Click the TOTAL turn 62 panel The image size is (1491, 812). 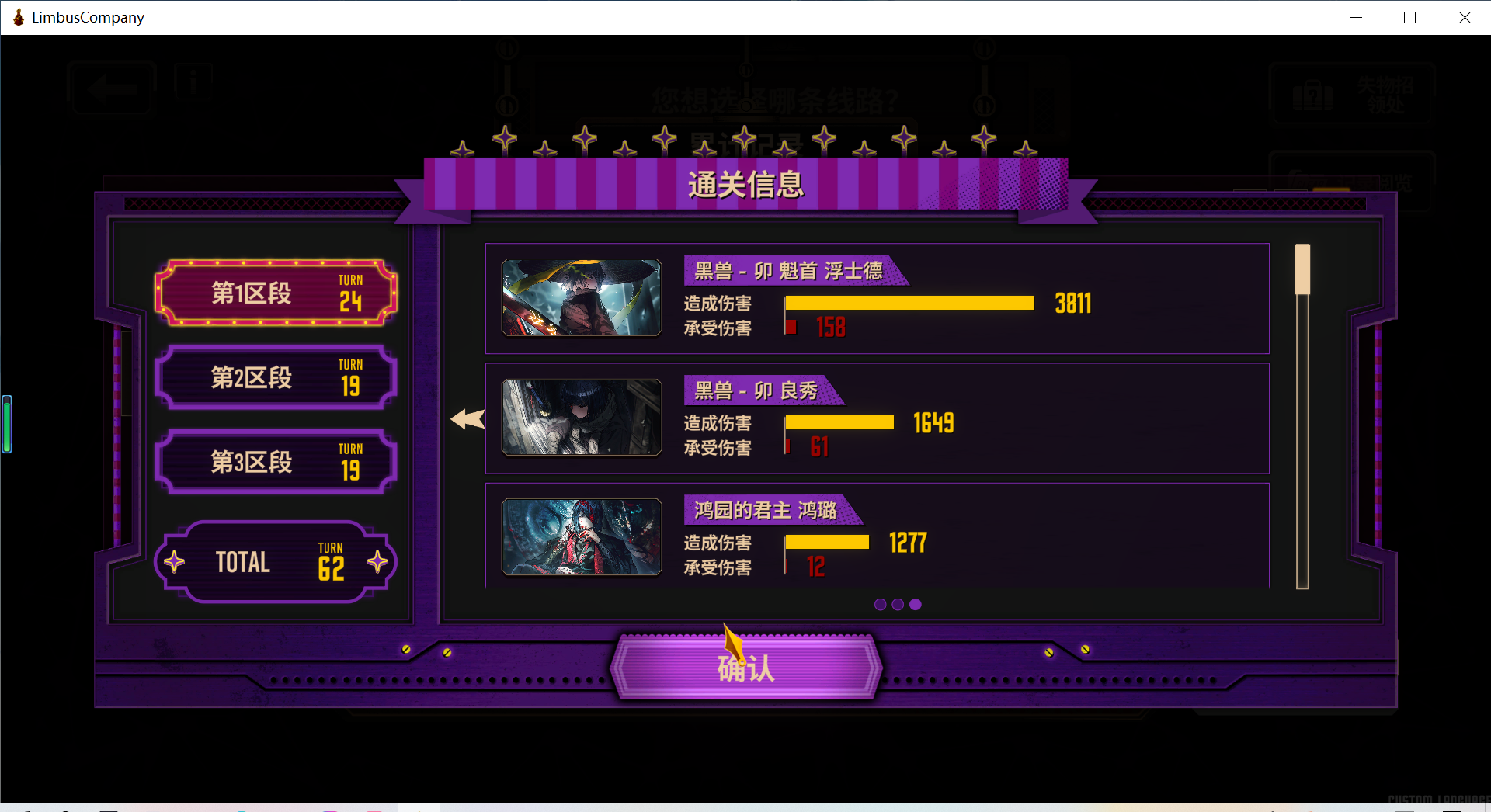pos(276,561)
